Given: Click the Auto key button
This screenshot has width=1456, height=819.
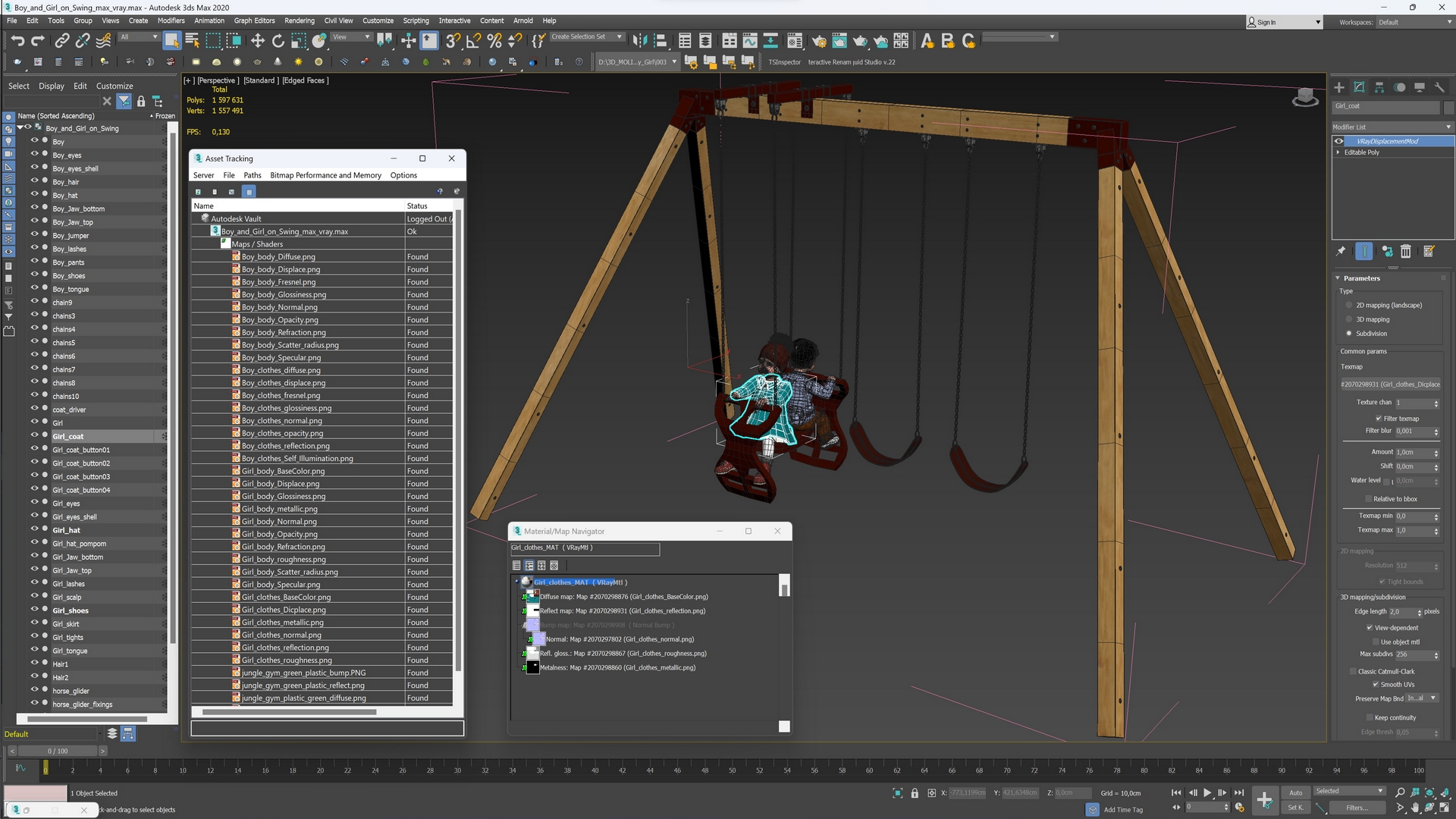Looking at the screenshot, I should (1296, 792).
